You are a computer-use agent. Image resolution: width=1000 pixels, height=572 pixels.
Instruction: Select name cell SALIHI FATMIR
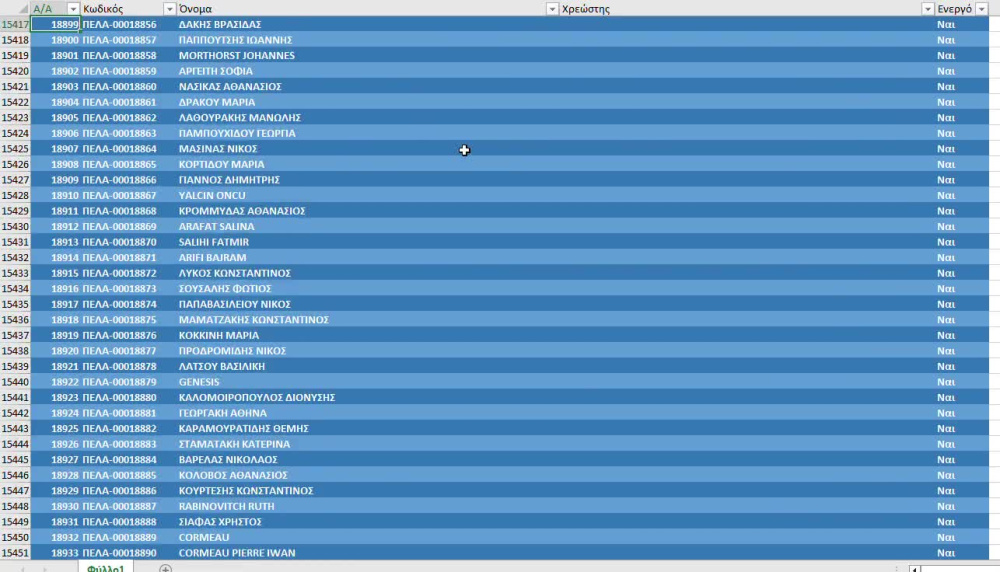(367, 242)
